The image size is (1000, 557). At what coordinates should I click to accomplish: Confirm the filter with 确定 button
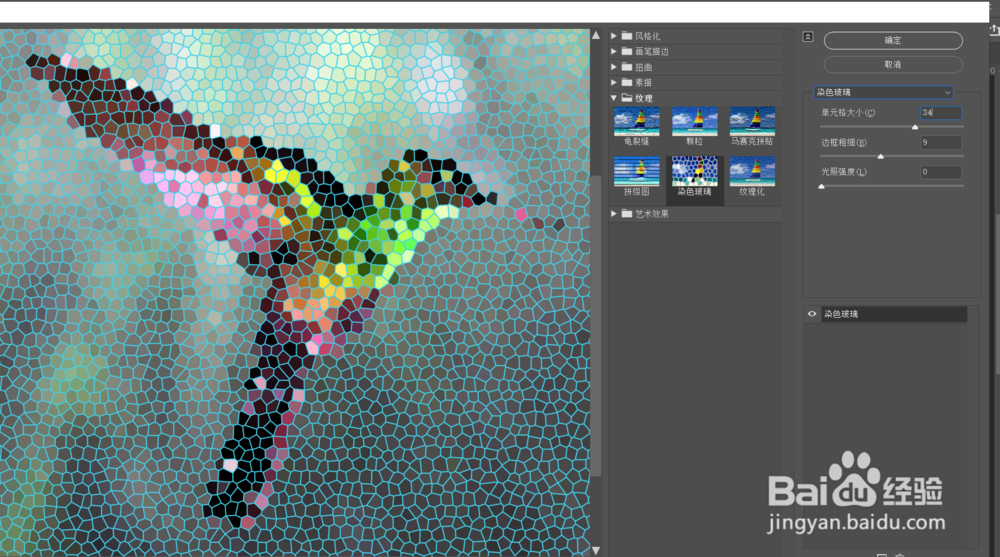click(x=893, y=40)
